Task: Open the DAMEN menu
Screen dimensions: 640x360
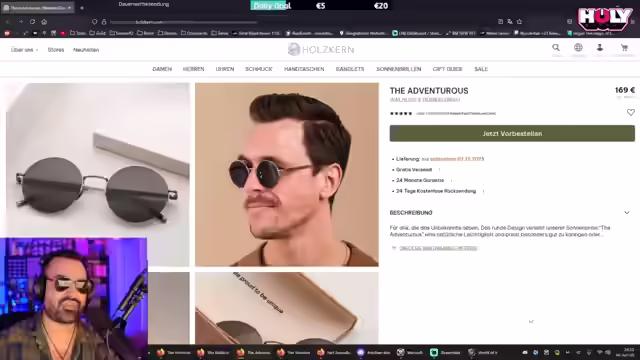Action: [162, 69]
